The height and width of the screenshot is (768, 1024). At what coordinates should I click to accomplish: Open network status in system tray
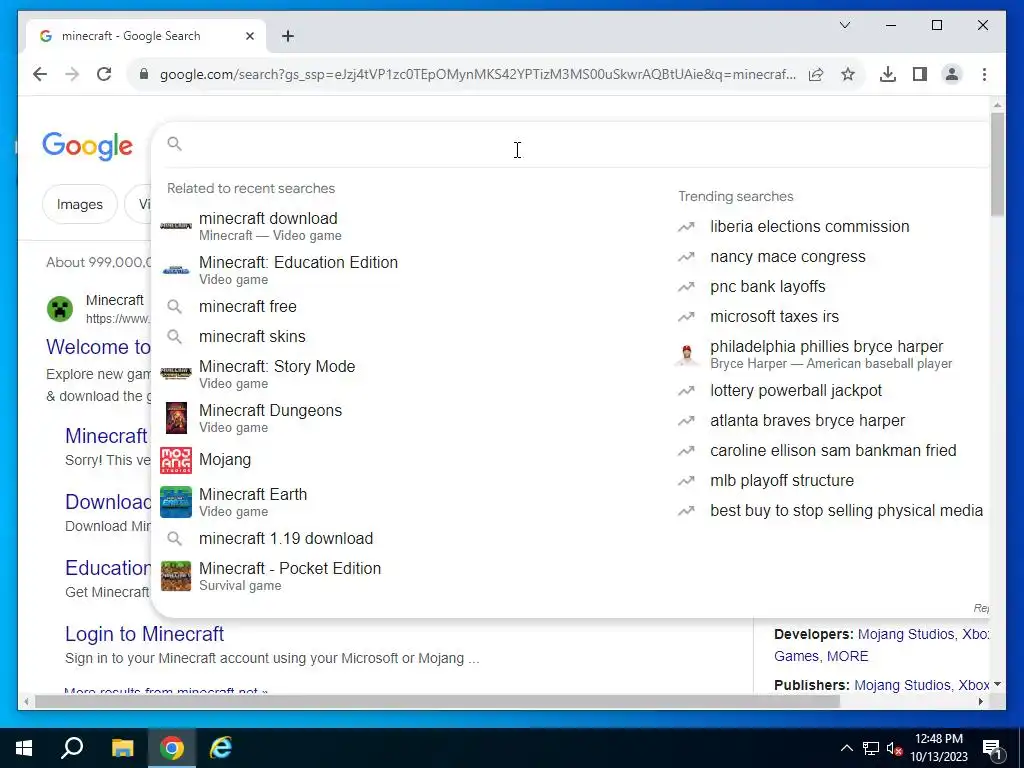tap(871, 748)
